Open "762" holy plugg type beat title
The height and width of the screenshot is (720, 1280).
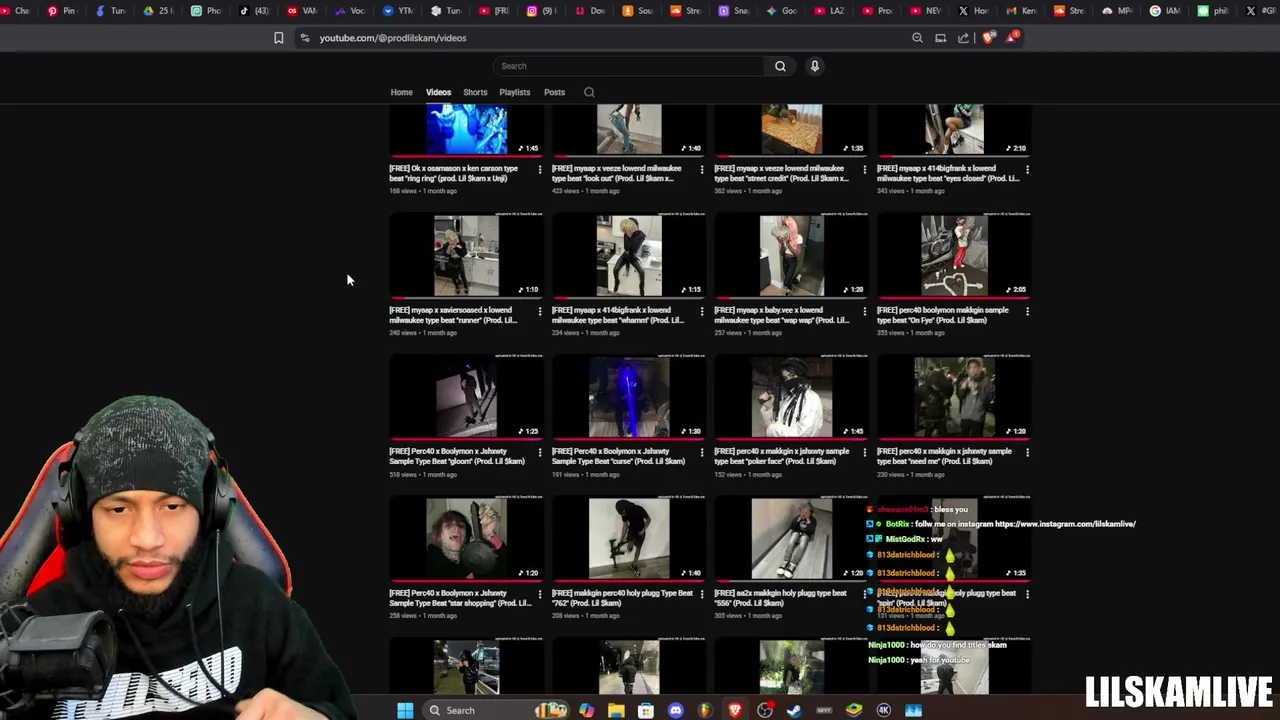[x=622, y=598]
